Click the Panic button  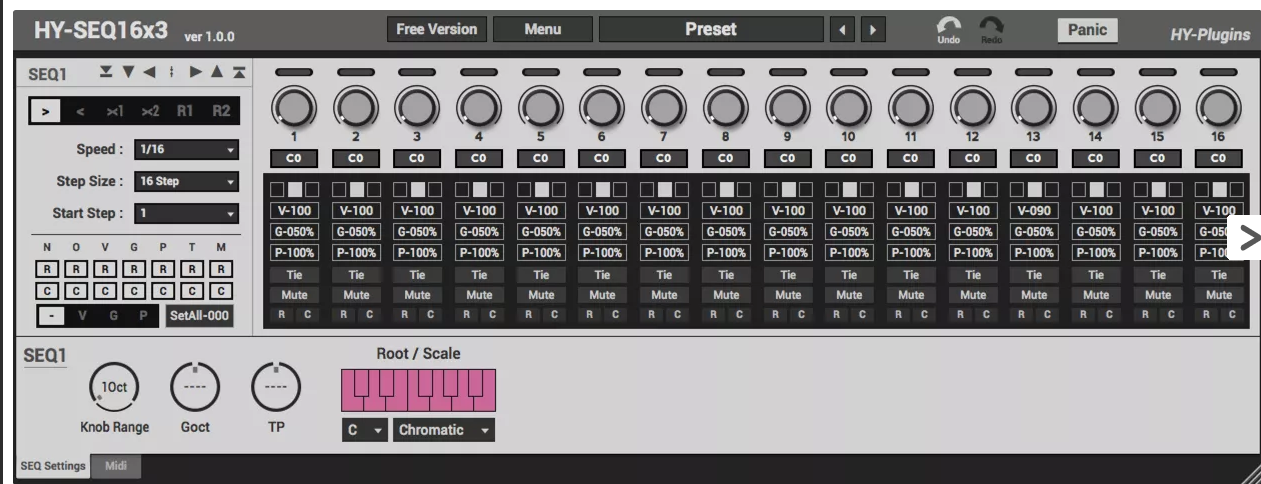pyautogui.click(x=1087, y=30)
